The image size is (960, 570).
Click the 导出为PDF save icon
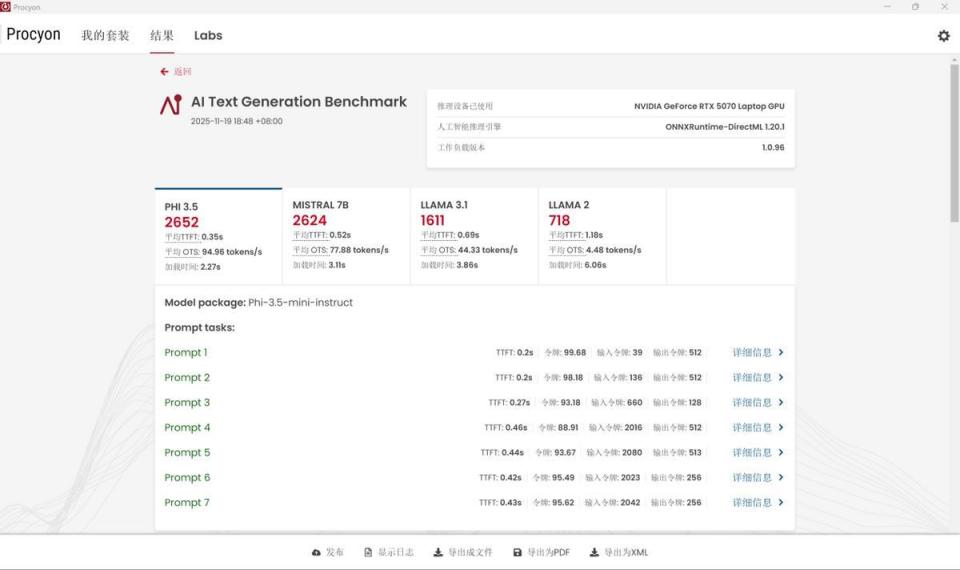(517, 552)
